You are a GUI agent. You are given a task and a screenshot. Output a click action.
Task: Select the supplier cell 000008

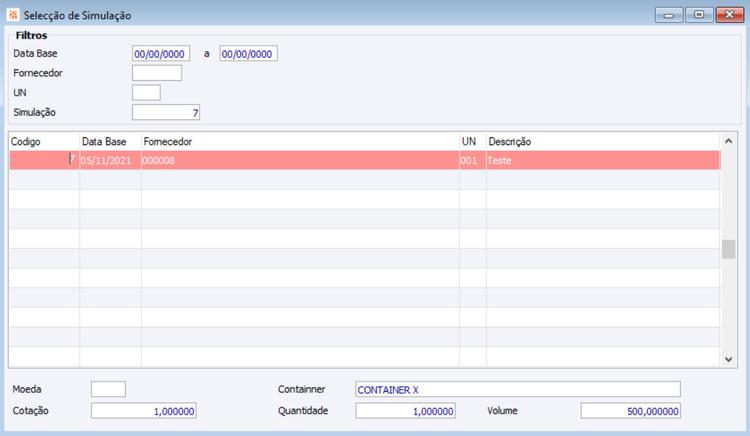(x=300, y=160)
